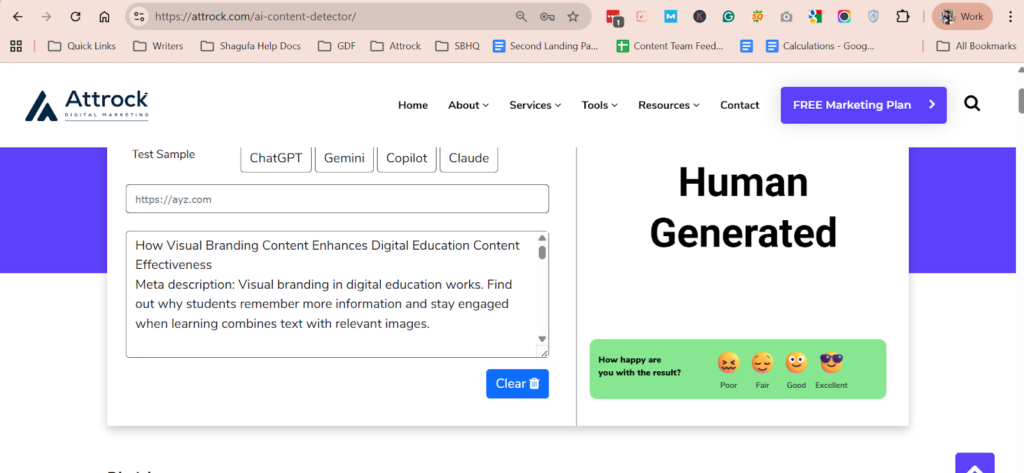The height and width of the screenshot is (473, 1024).
Task: Open Calculations - Goog... bookmark
Action: coord(820,46)
